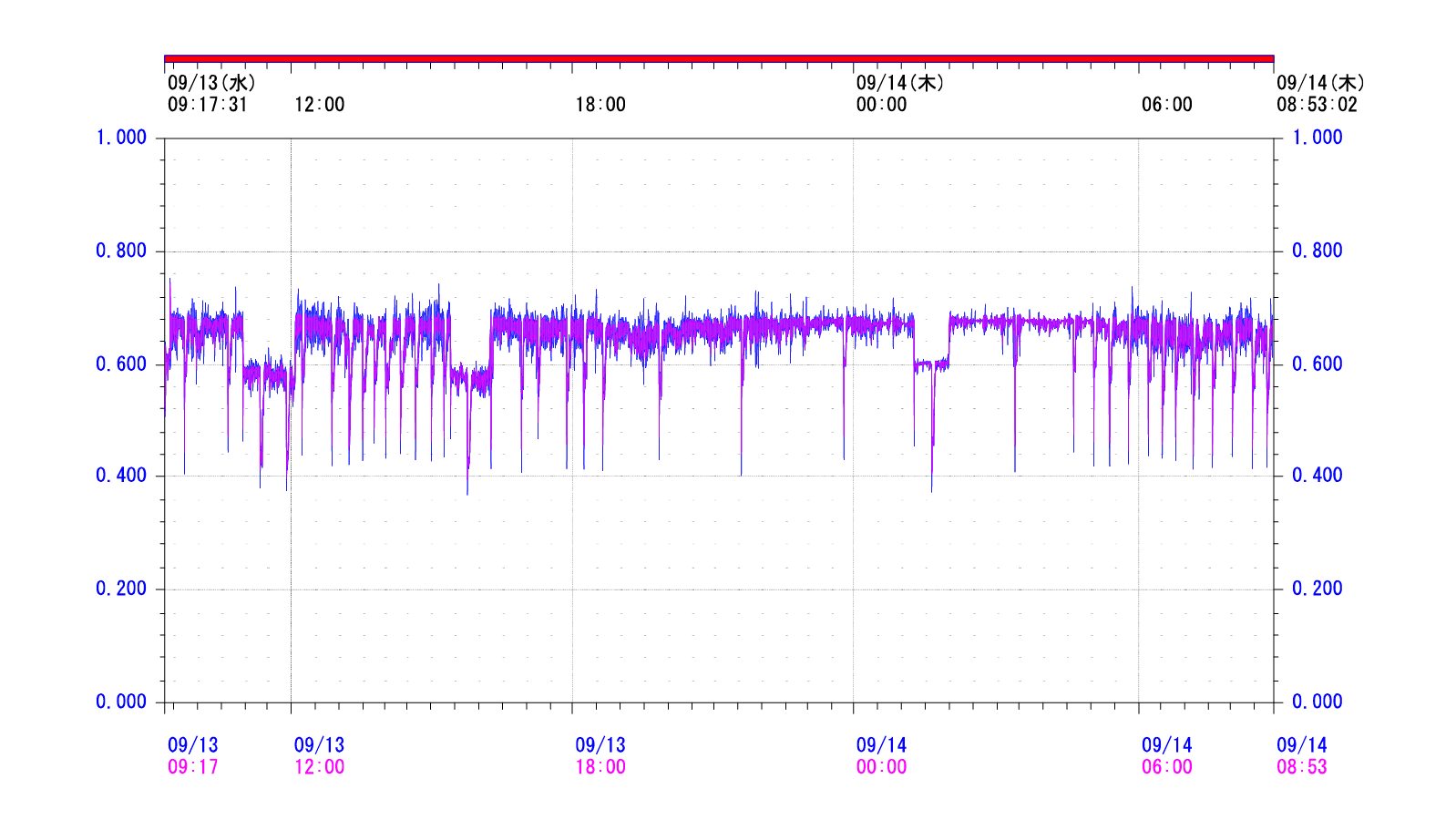Click the 0.000 value on the right axis
The width and height of the screenshot is (1456, 820).
tap(1318, 702)
